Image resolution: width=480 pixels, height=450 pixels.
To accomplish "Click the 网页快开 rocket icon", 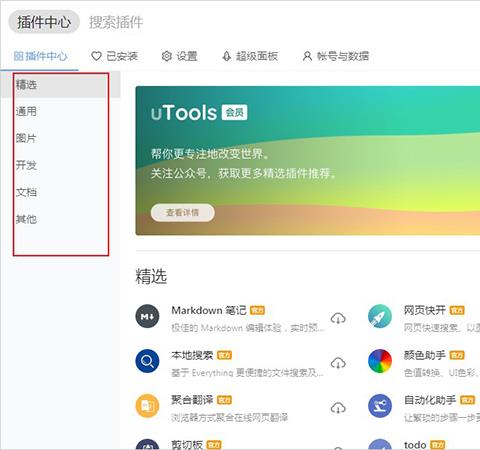I will point(380,316).
